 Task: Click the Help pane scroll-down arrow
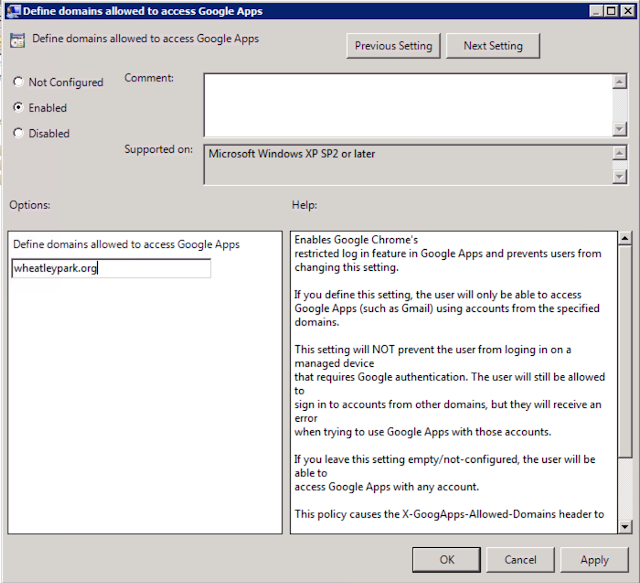pos(624,527)
